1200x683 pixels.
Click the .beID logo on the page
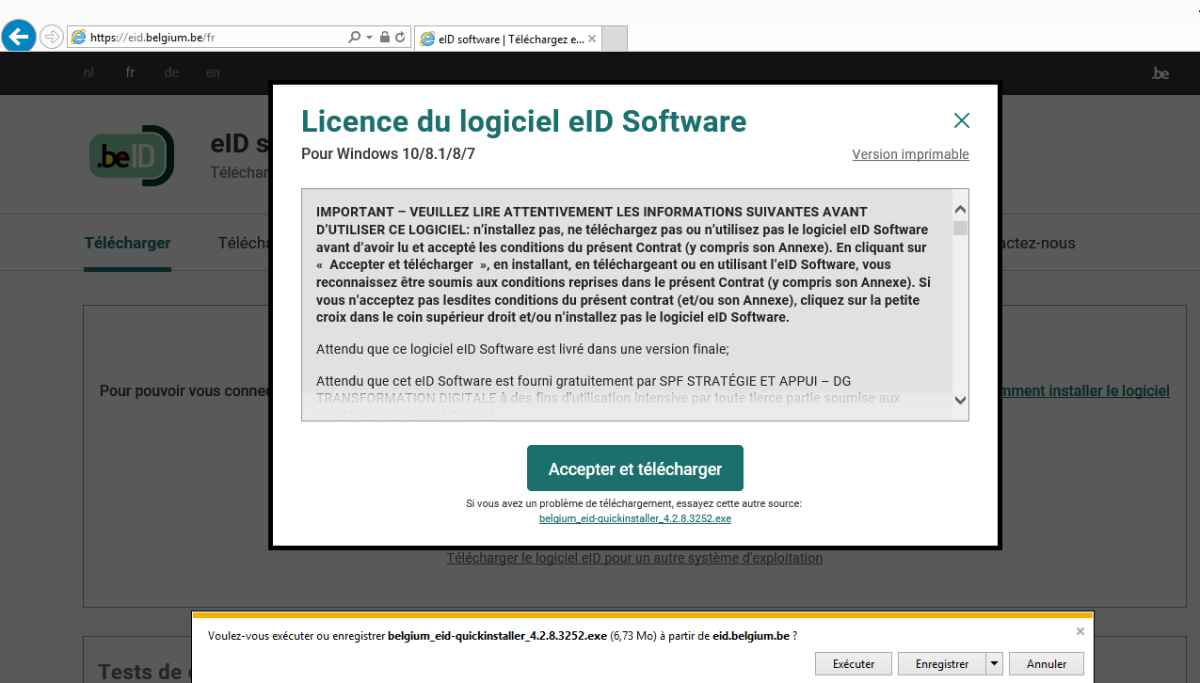pos(132,156)
